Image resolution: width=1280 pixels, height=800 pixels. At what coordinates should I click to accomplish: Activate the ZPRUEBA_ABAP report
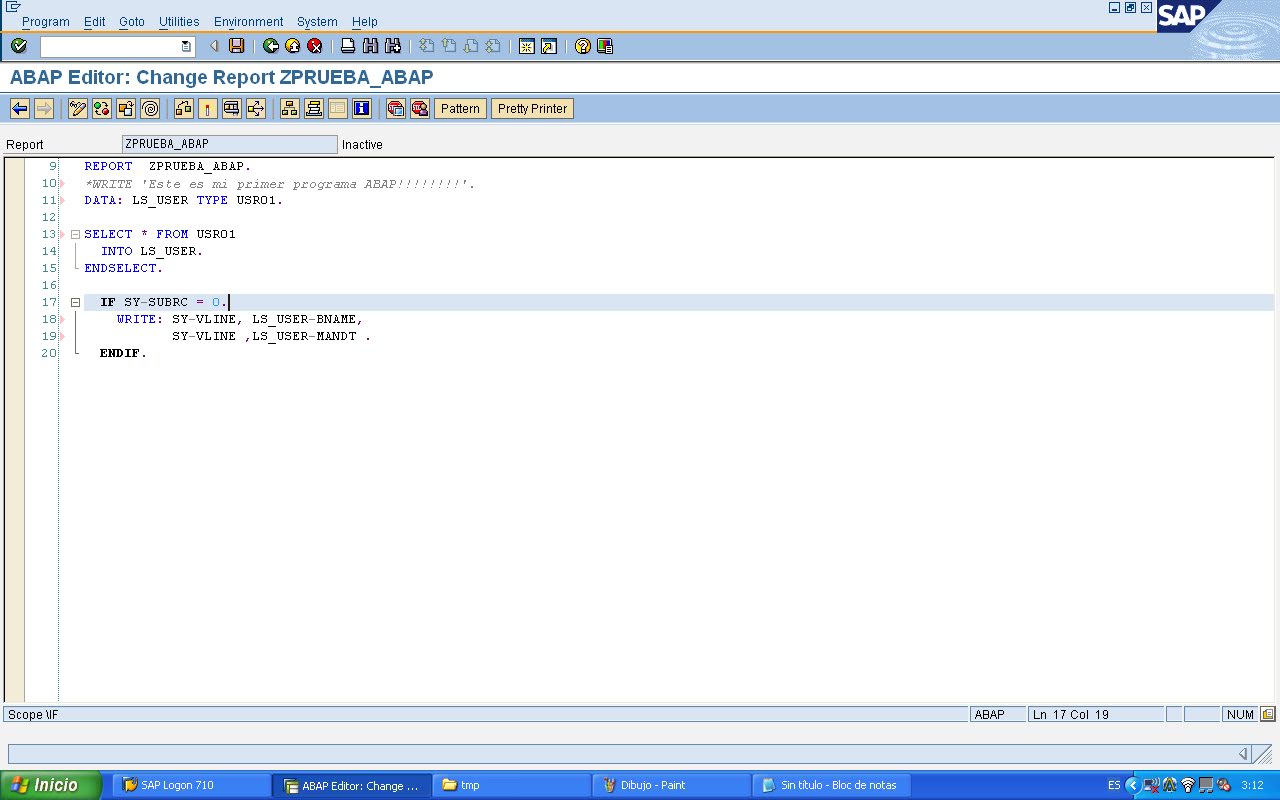[x=125, y=108]
